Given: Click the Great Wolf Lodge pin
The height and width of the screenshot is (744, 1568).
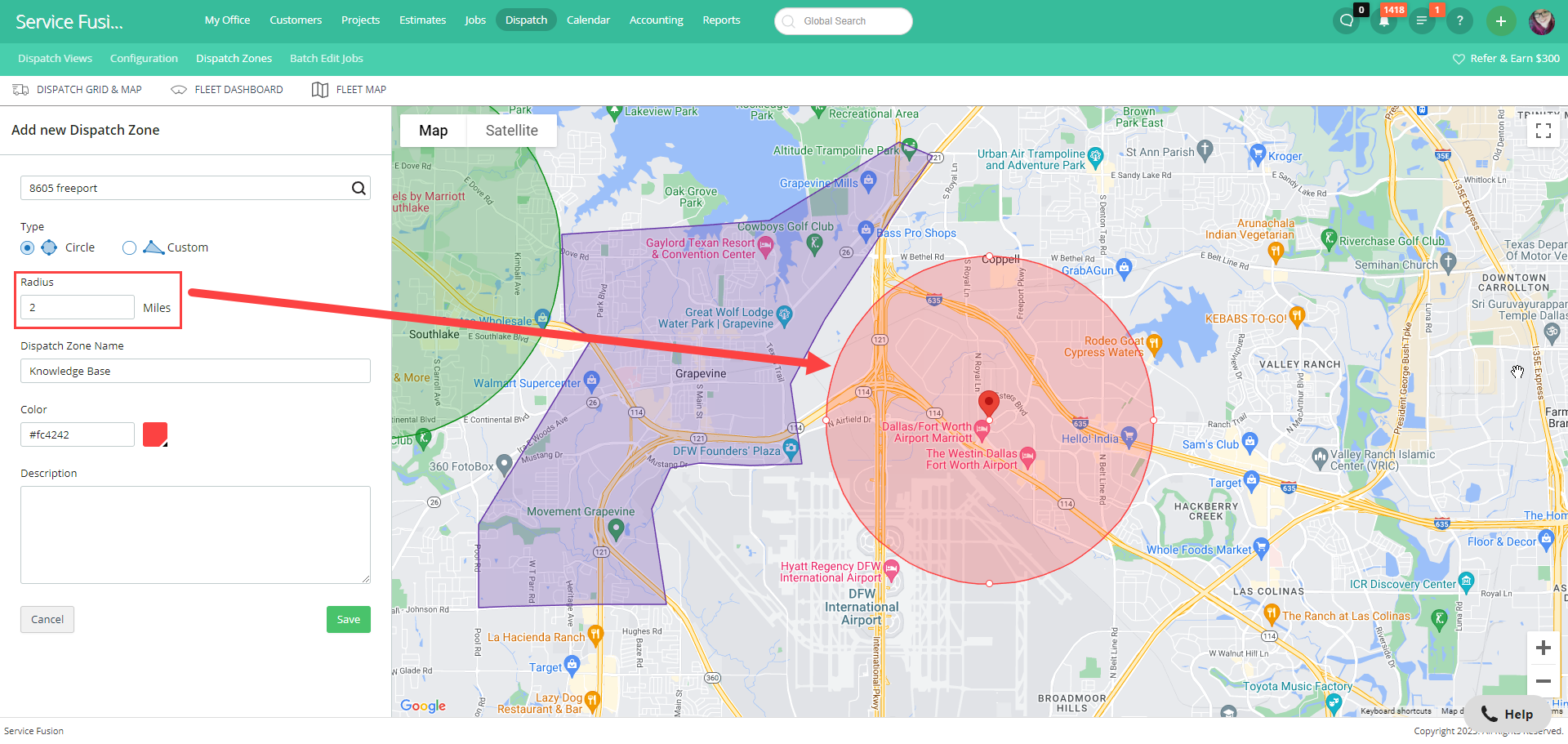Looking at the screenshot, I should pos(785,315).
